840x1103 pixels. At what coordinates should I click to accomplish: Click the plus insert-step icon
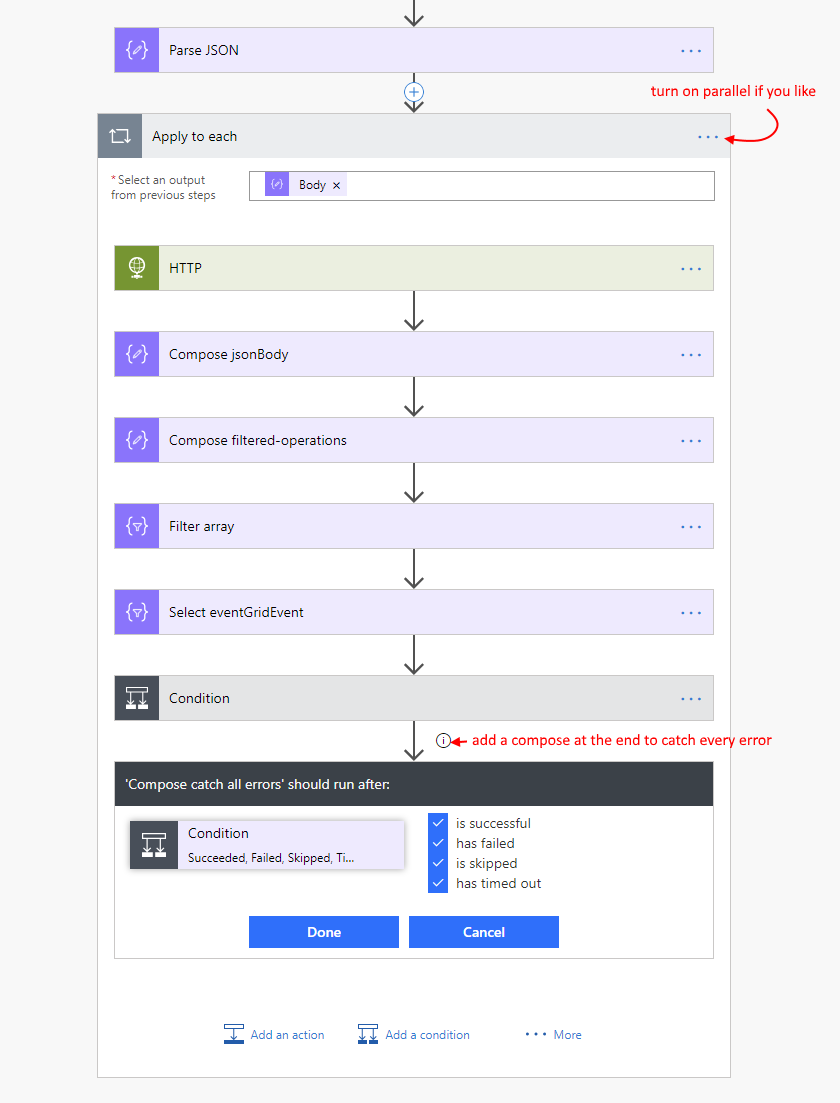(x=414, y=92)
